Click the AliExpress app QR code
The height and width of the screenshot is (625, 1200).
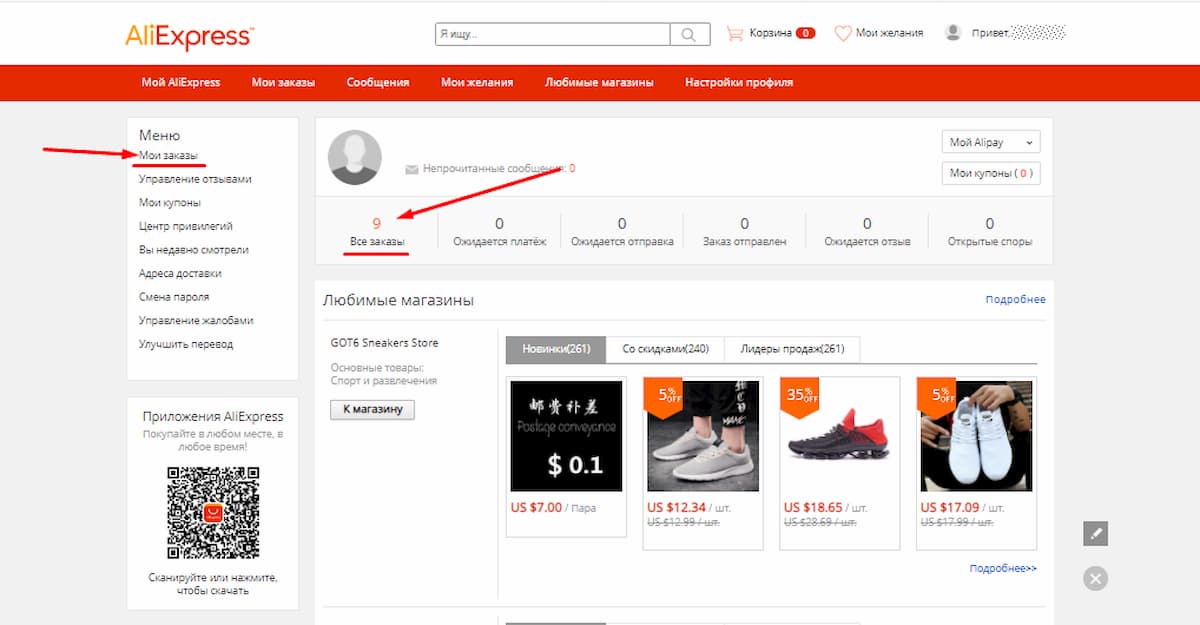click(x=212, y=513)
